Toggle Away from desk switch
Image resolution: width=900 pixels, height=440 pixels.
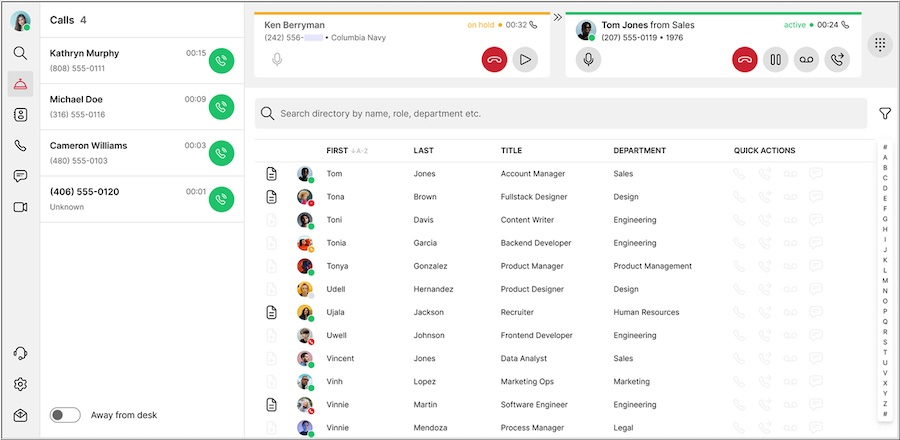pos(65,415)
